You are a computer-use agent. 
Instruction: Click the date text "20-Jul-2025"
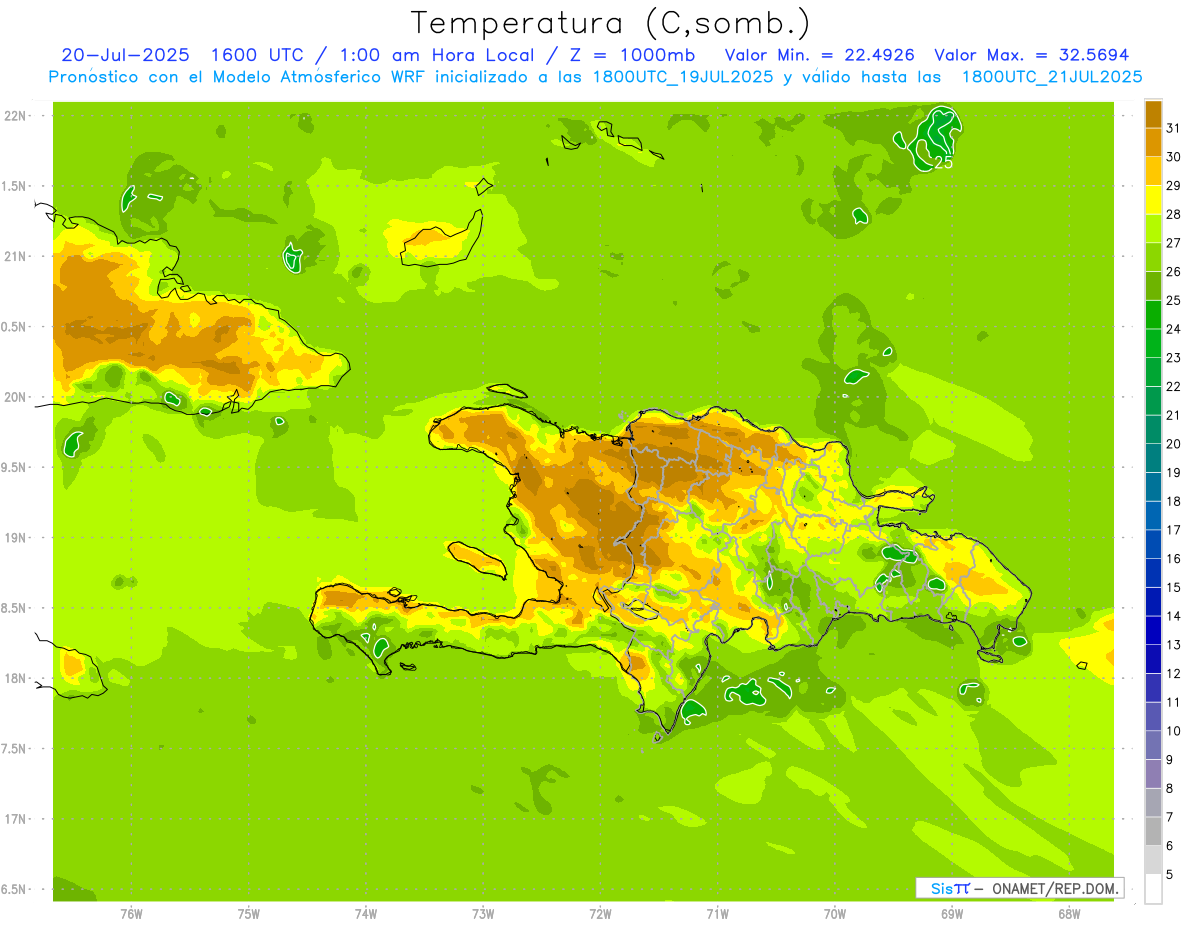pyautogui.click(x=125, y=55)
